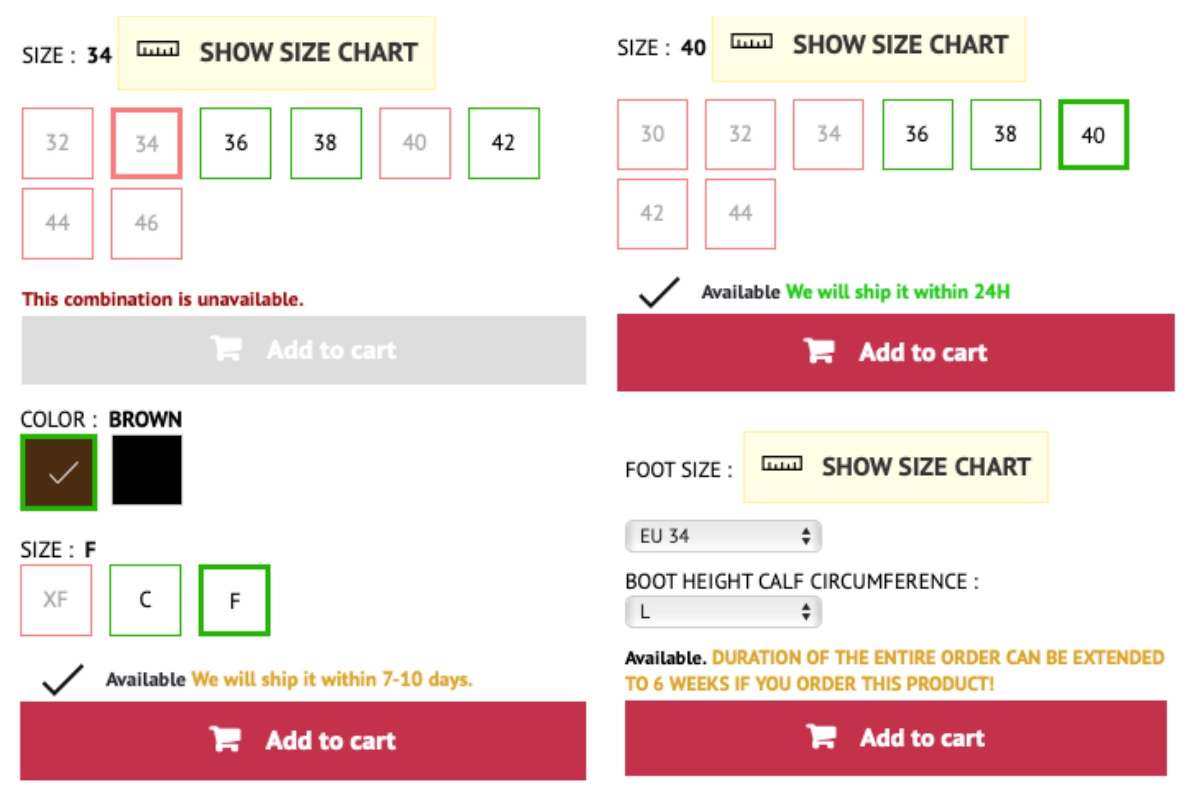Click ruler icon beside size 34 chart
1200x800 pixels.
pyautogui.click(x=158, y=50)
